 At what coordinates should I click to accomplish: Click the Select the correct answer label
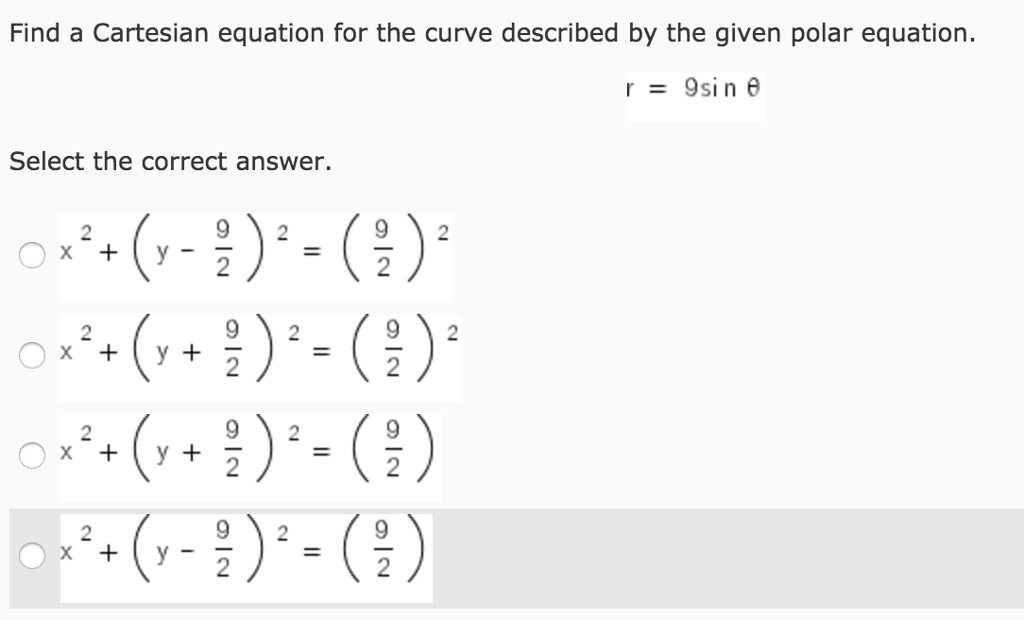click(x=168, y=160)
